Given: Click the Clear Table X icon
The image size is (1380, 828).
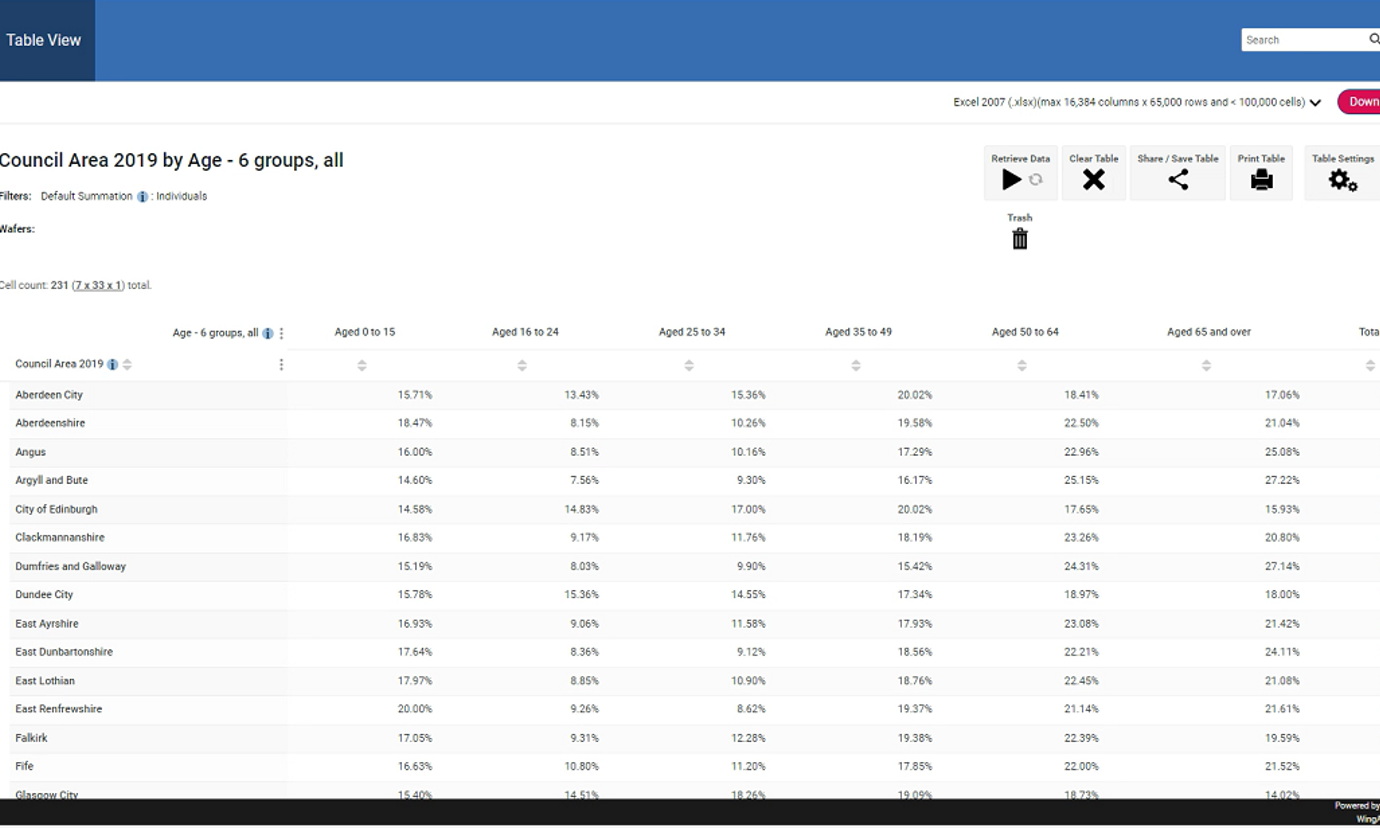Looking at the screenshot, I should 1094,180.
